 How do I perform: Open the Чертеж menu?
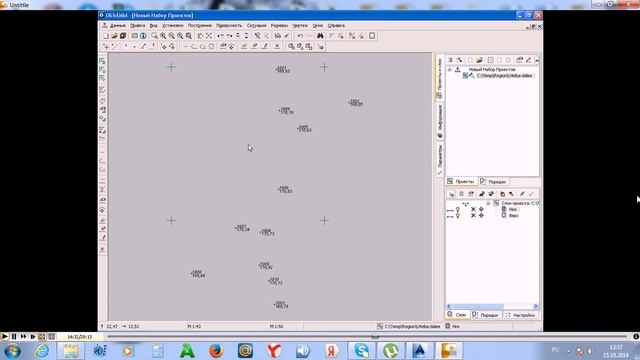300,25
